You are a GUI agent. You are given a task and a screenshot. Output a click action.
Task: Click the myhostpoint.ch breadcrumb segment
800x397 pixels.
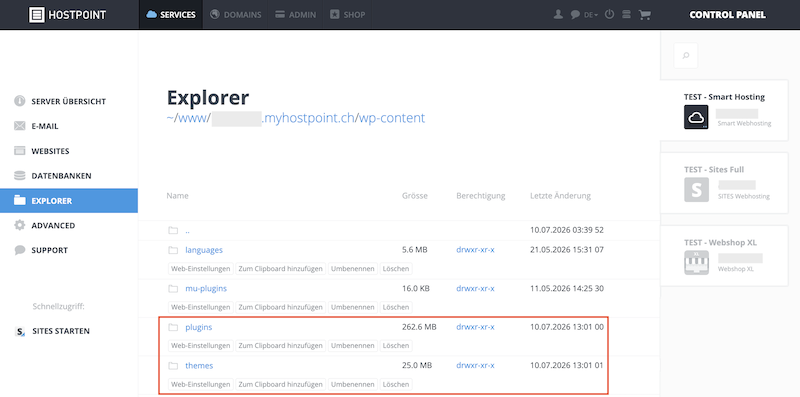(308, 118)
